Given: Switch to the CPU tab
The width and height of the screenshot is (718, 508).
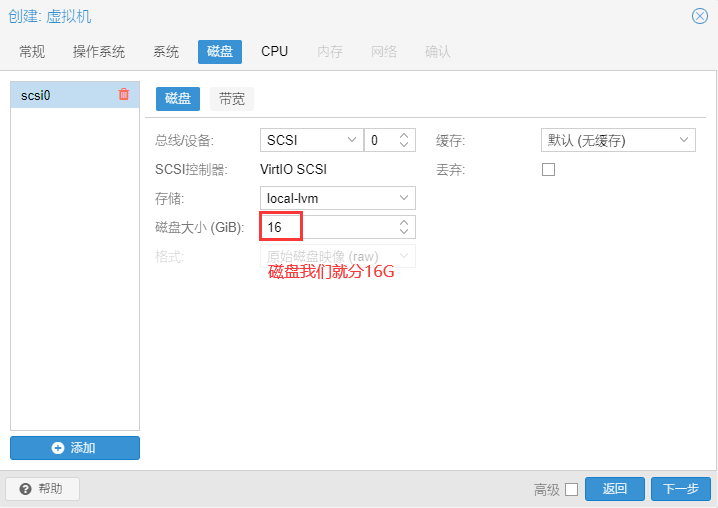Looking at the screenshot, I should [274, 51].
